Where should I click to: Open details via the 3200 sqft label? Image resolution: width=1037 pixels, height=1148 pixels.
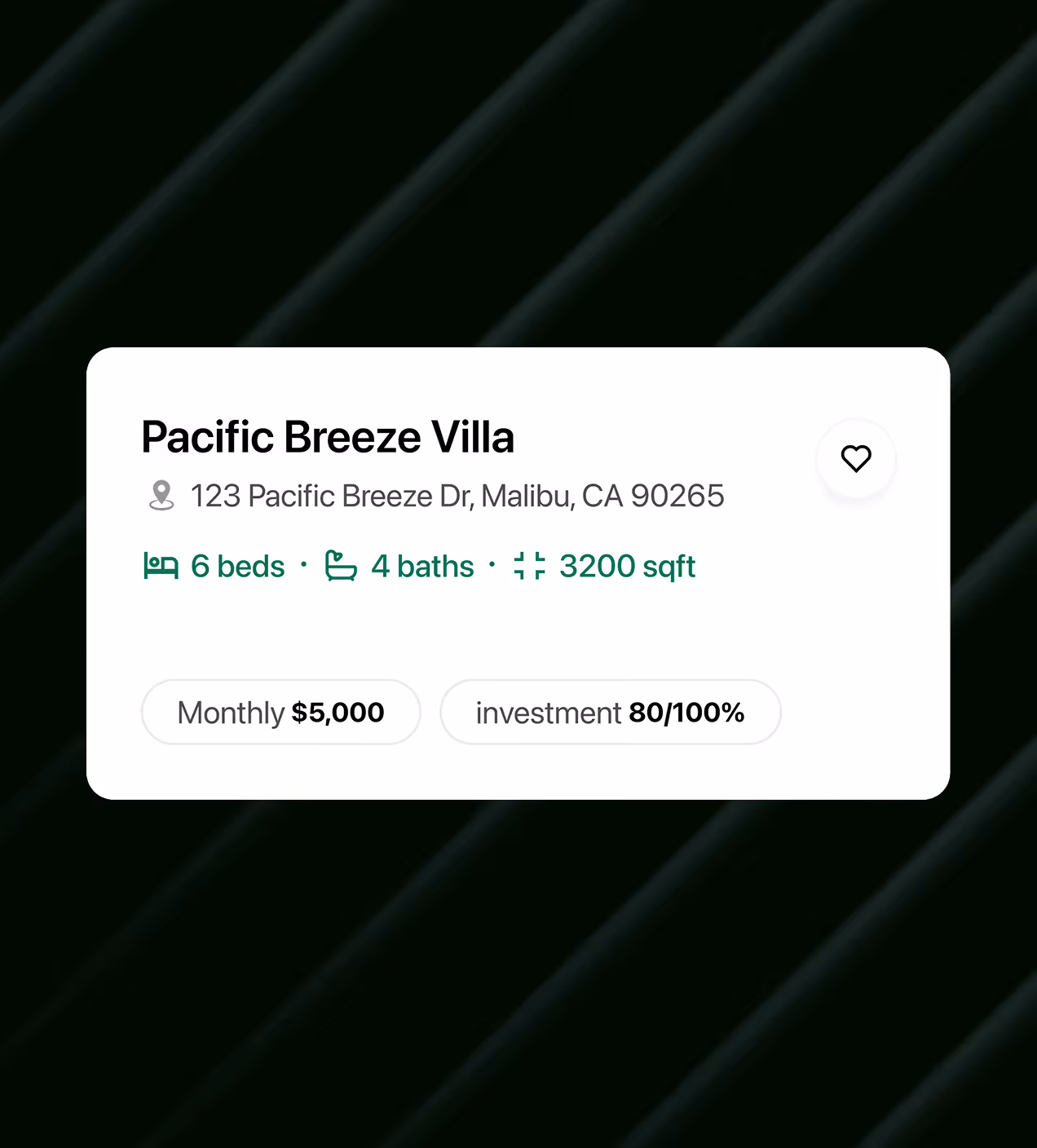click(627, 566)
